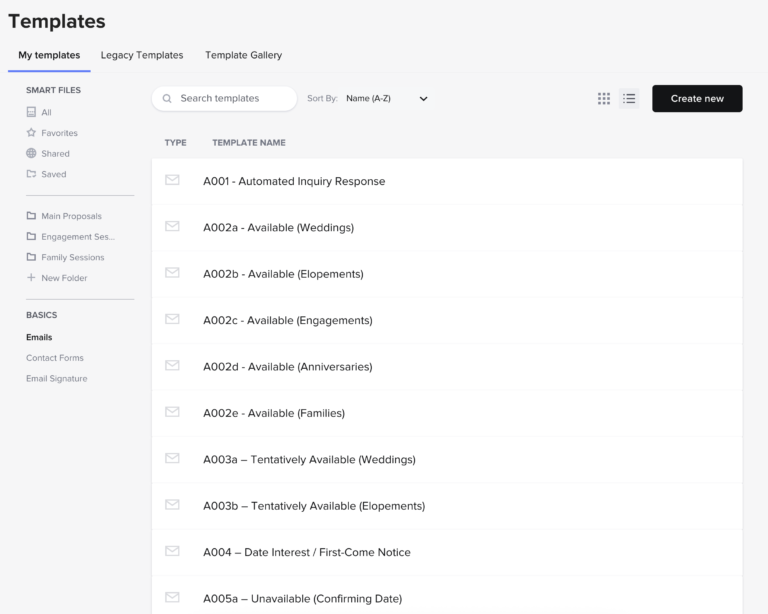Open the Sort By Name (A-Z) dropdown
The width and height of the screenshot is (768, 614).
(386, 98)
